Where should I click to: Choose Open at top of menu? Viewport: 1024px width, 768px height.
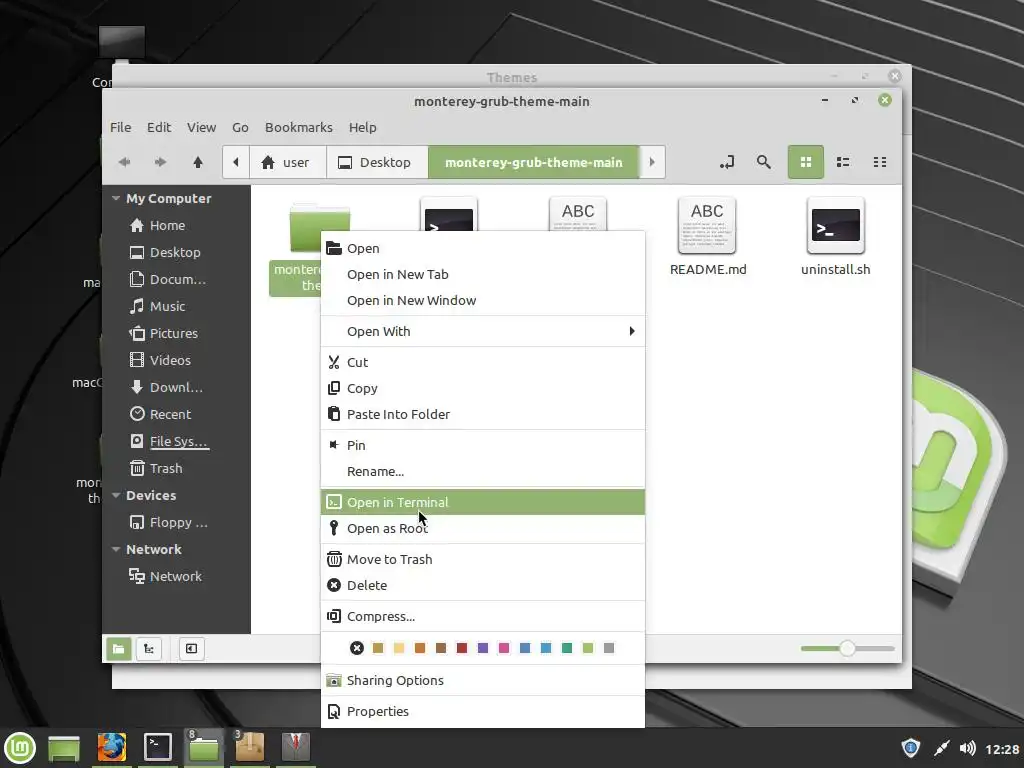point(483,248)
